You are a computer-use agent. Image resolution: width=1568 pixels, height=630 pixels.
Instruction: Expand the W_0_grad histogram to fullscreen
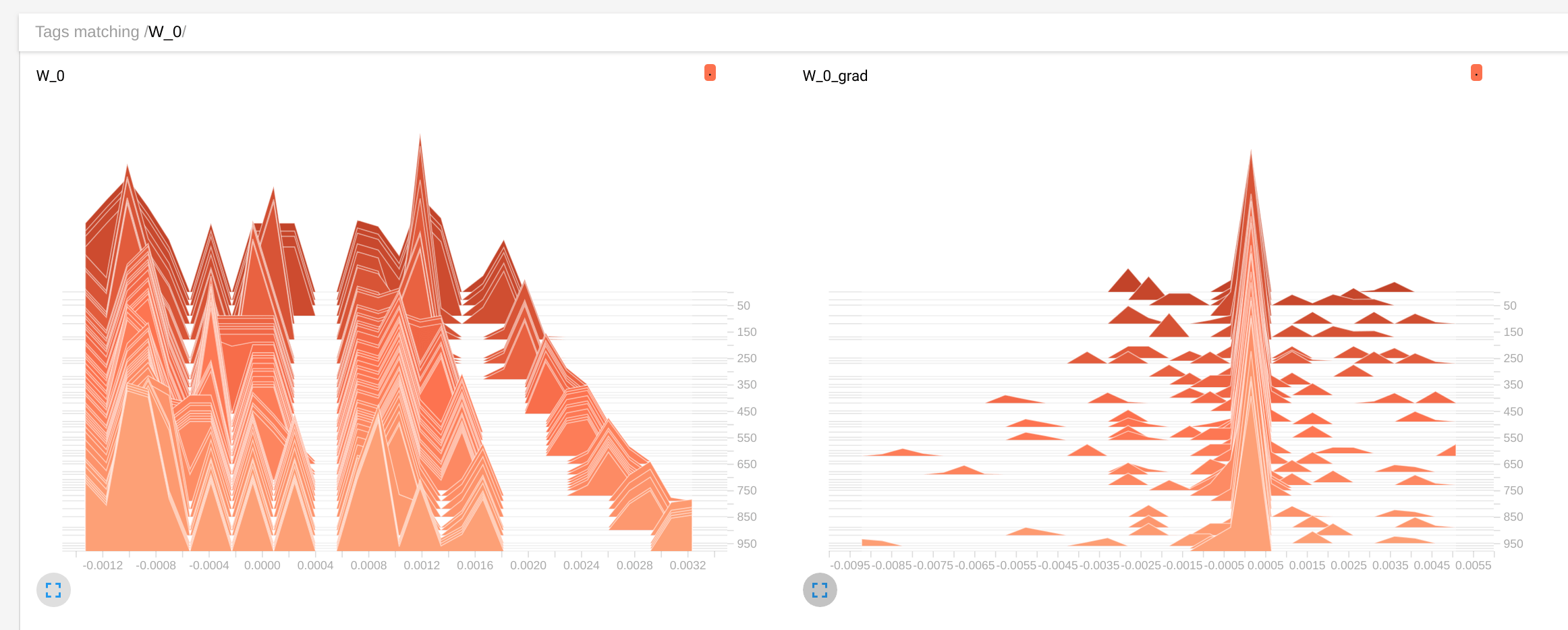click(x=820, y=590)
